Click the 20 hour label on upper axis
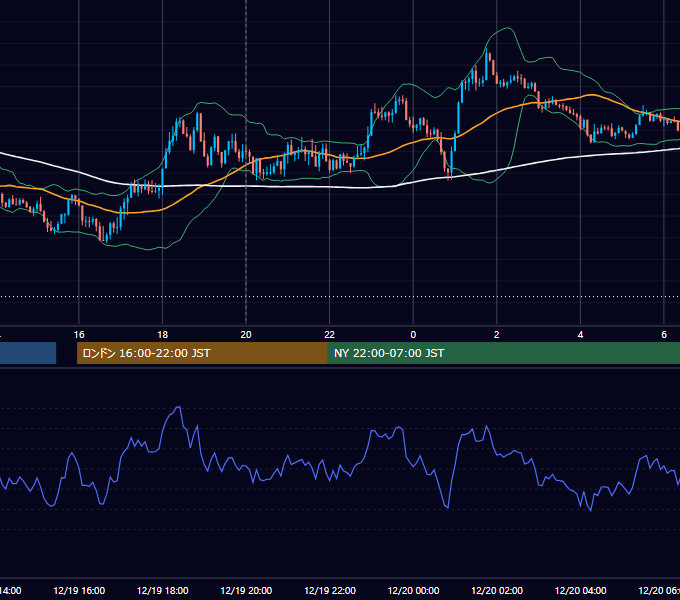The width and height of the screenshot is (680, 600). coord(246,335)
